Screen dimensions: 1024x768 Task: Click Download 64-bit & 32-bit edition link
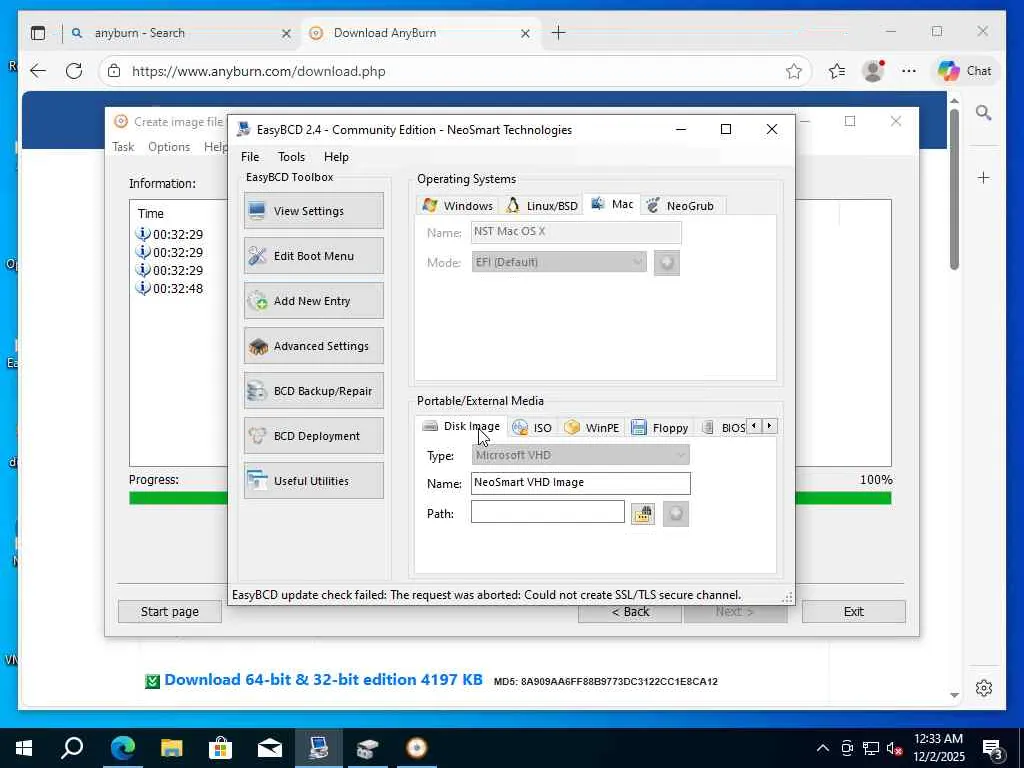(x=323, y=680)
